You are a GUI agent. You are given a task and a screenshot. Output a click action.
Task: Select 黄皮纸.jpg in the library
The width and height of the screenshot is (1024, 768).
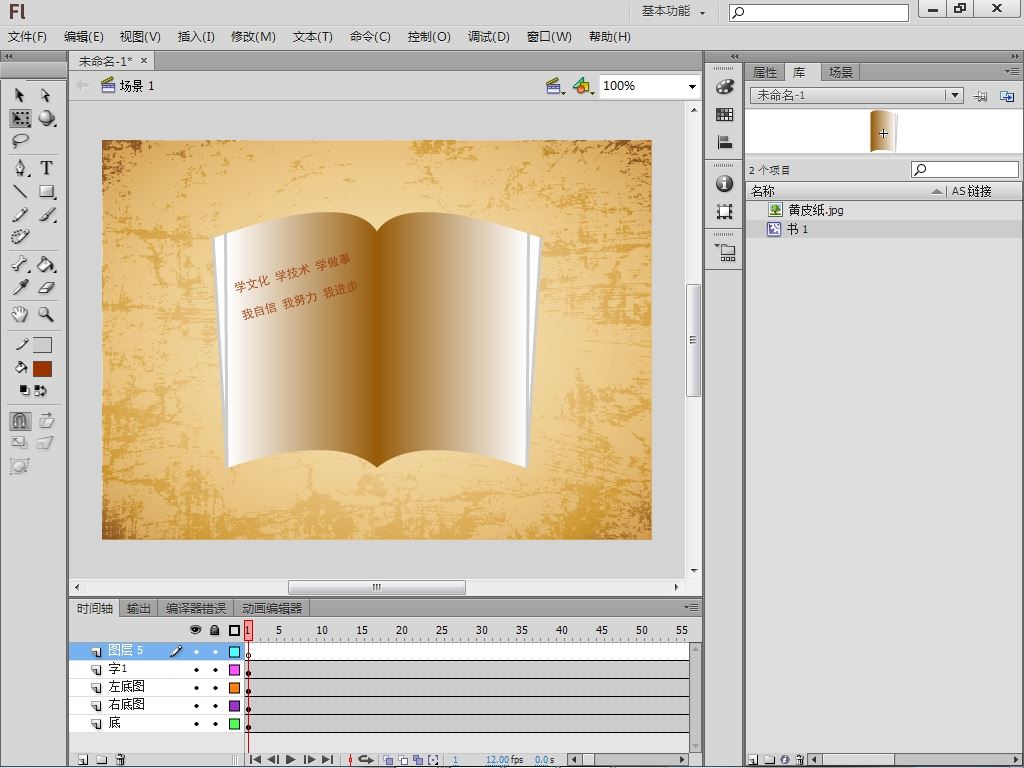coord(815,210)
